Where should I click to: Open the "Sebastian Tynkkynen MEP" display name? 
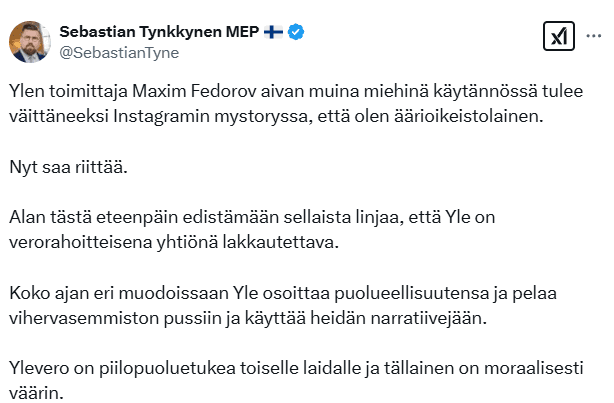click(160, 31)
